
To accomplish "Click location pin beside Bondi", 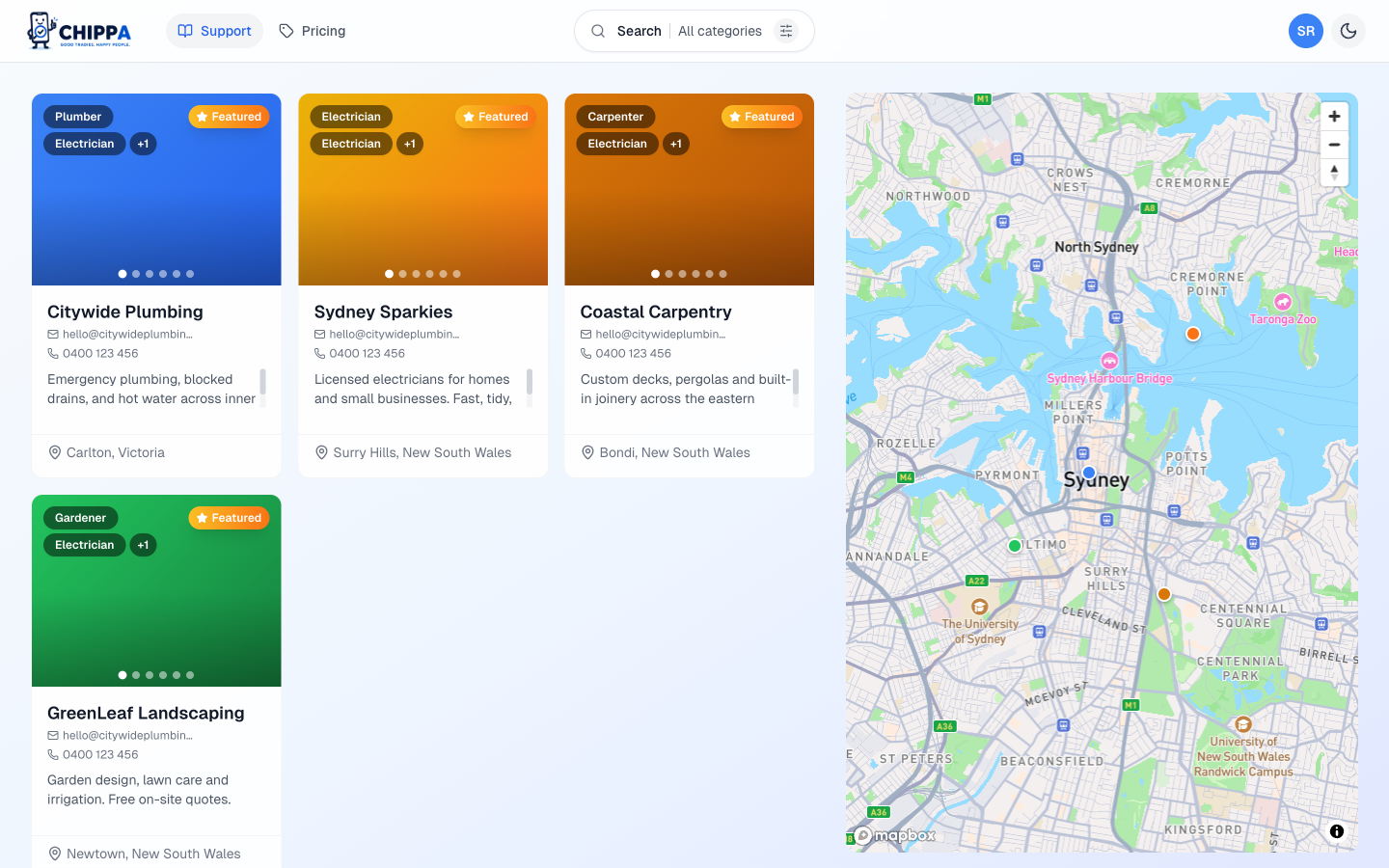I will pos(587,452).
